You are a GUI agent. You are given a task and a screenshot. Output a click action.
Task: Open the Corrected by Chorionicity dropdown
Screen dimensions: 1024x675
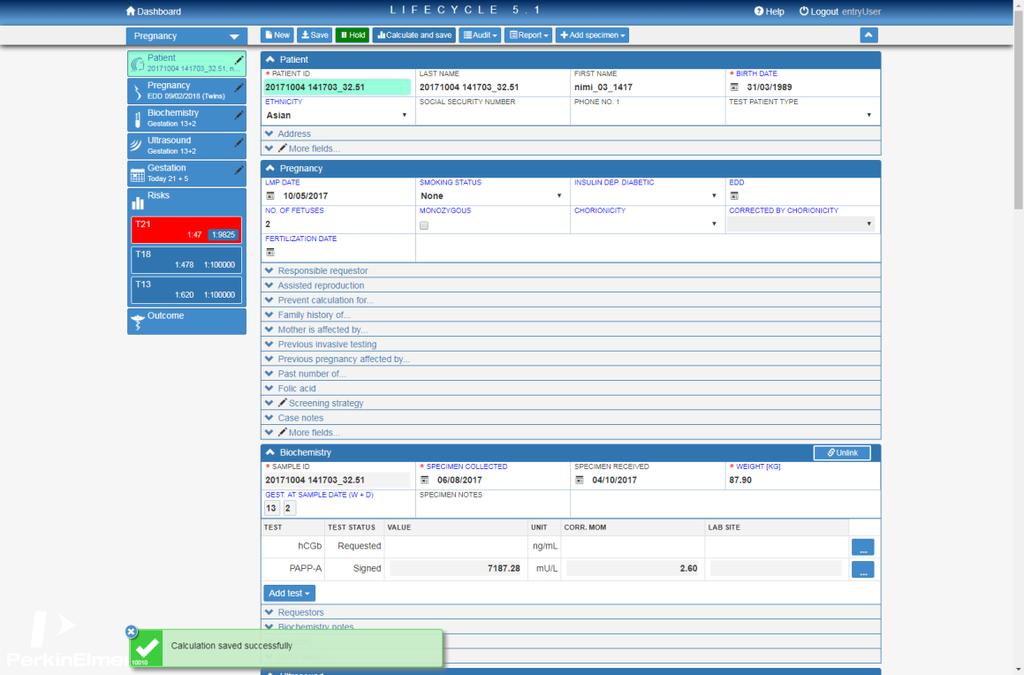tap(801, 224)
